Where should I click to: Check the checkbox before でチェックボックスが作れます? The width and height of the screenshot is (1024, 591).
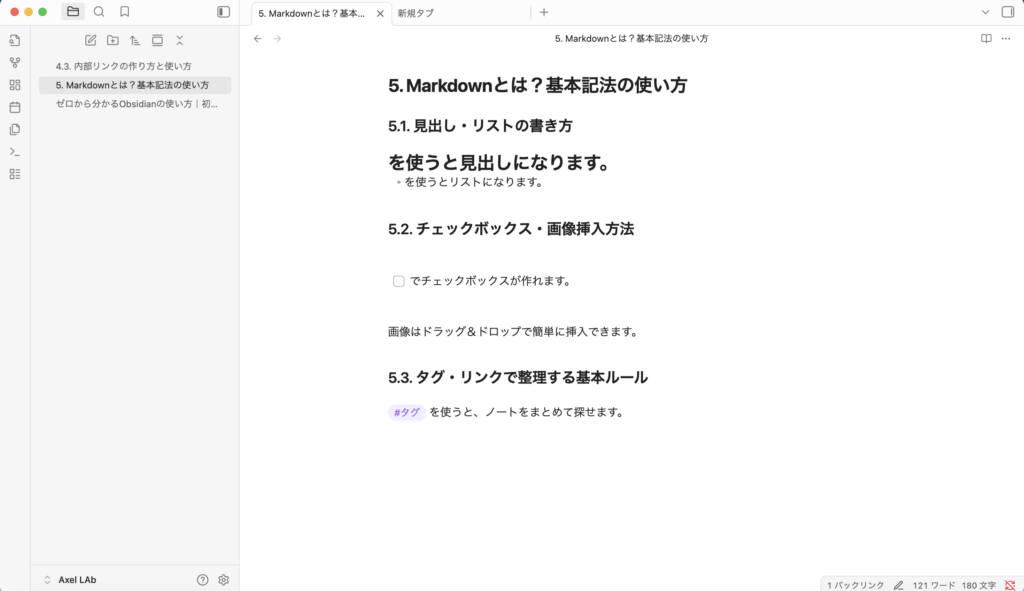click(x=399, y=281)
